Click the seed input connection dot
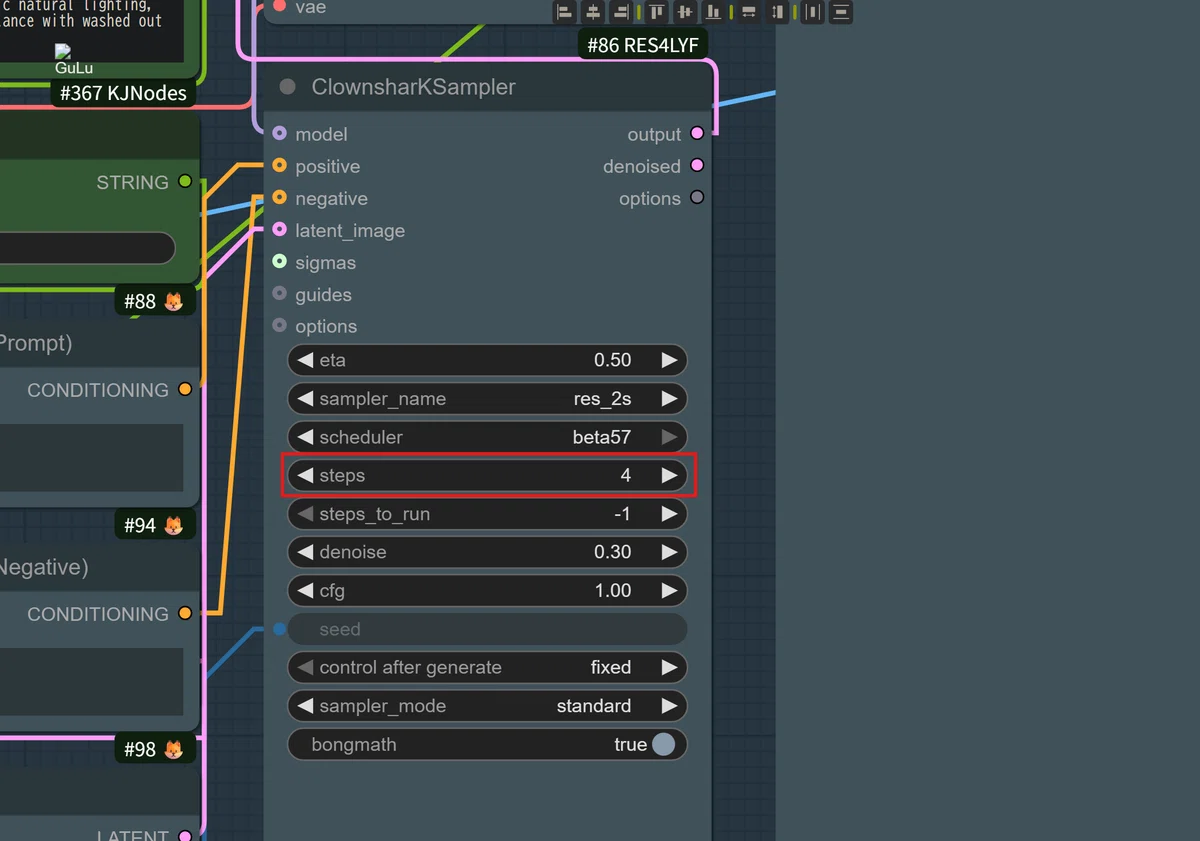This screenshot has width=1200, height=841. coord(279,629)
